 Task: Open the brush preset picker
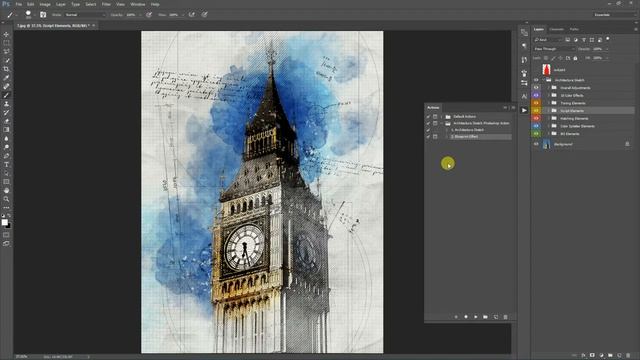(30, 15)
